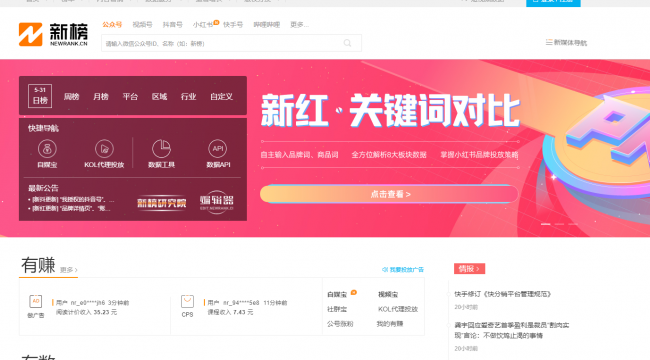
Task: Open the 5-31 日榜 ranking
Action: [40, 96]
